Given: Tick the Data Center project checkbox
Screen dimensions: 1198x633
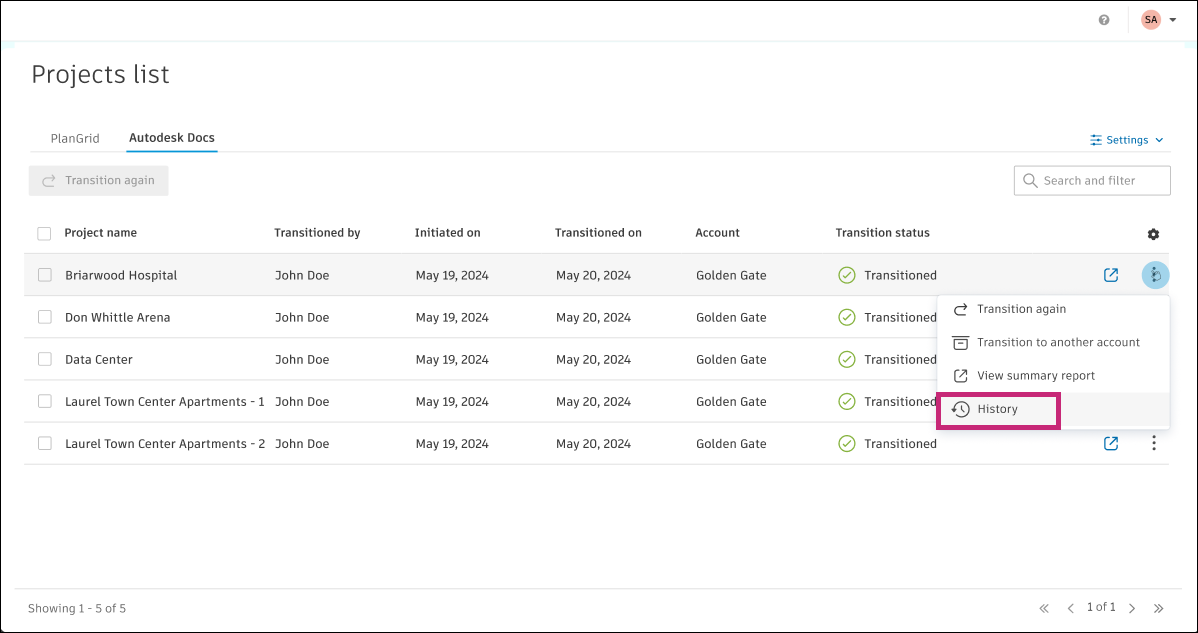Looking at the screenshot, I should [45, 359].
